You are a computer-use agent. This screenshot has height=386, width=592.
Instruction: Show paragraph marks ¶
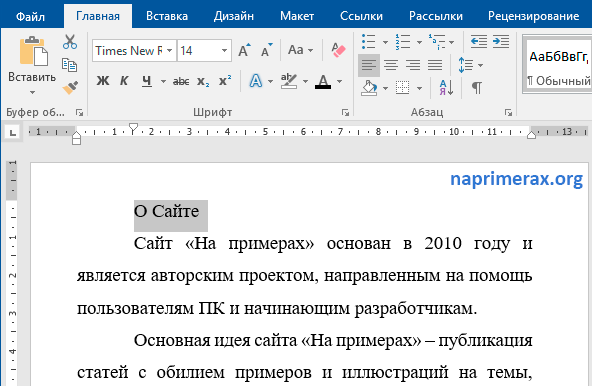point(477,88)
